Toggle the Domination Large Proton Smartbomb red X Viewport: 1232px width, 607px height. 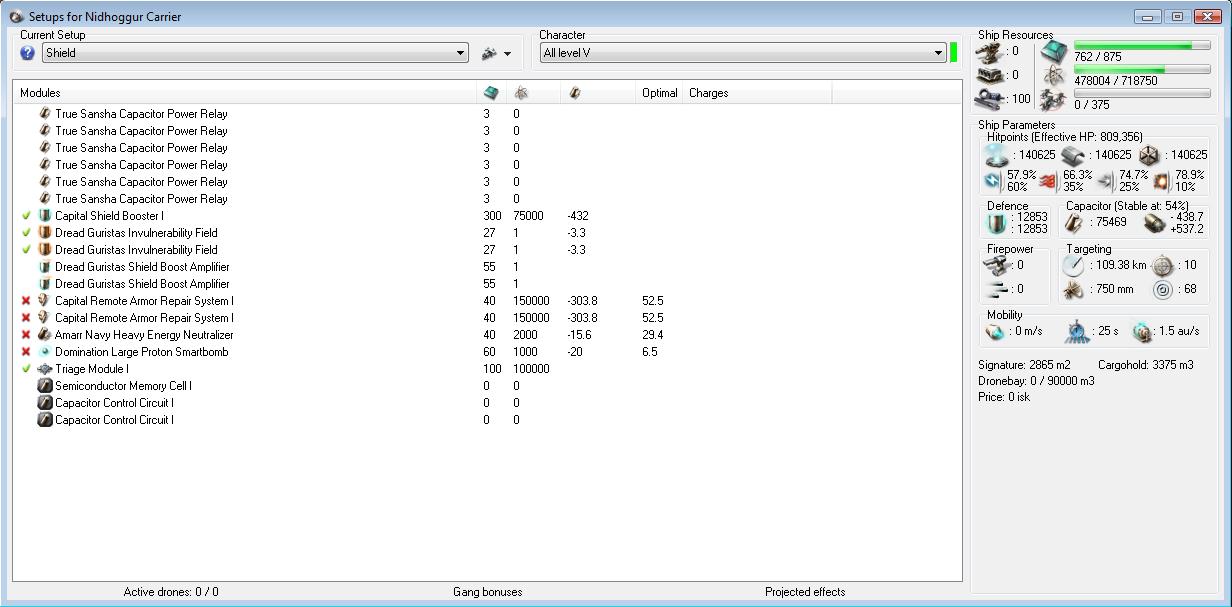click(x=26, y=352)
